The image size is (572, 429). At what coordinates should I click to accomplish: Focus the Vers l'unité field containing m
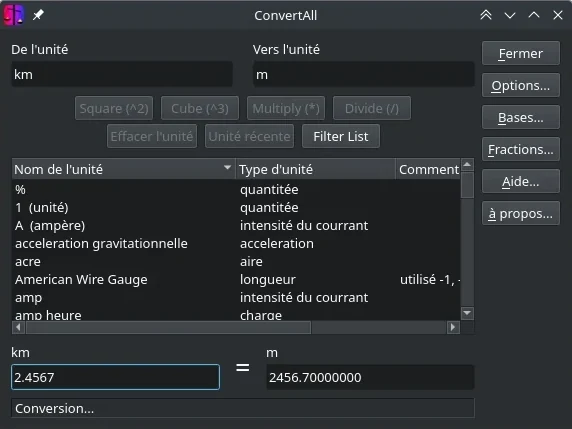pyautogui.click(x=363, y=74)
